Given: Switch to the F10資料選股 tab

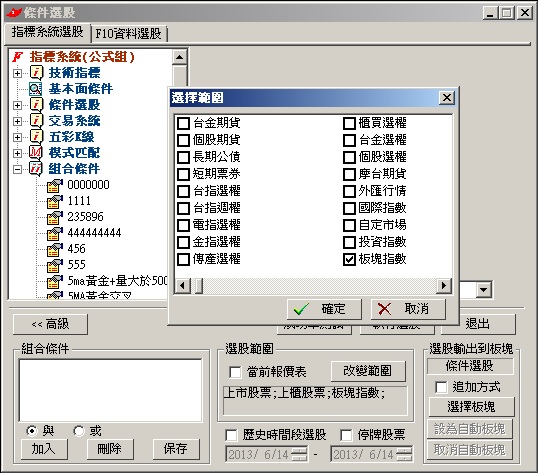Looking at the screenshot, I should point(129,34).
